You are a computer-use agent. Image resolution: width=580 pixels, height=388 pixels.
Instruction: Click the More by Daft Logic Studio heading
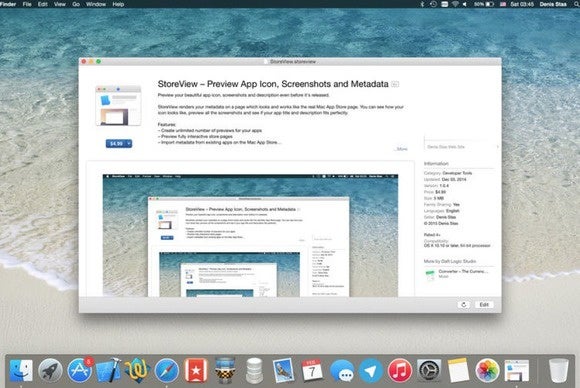[450, 261]
